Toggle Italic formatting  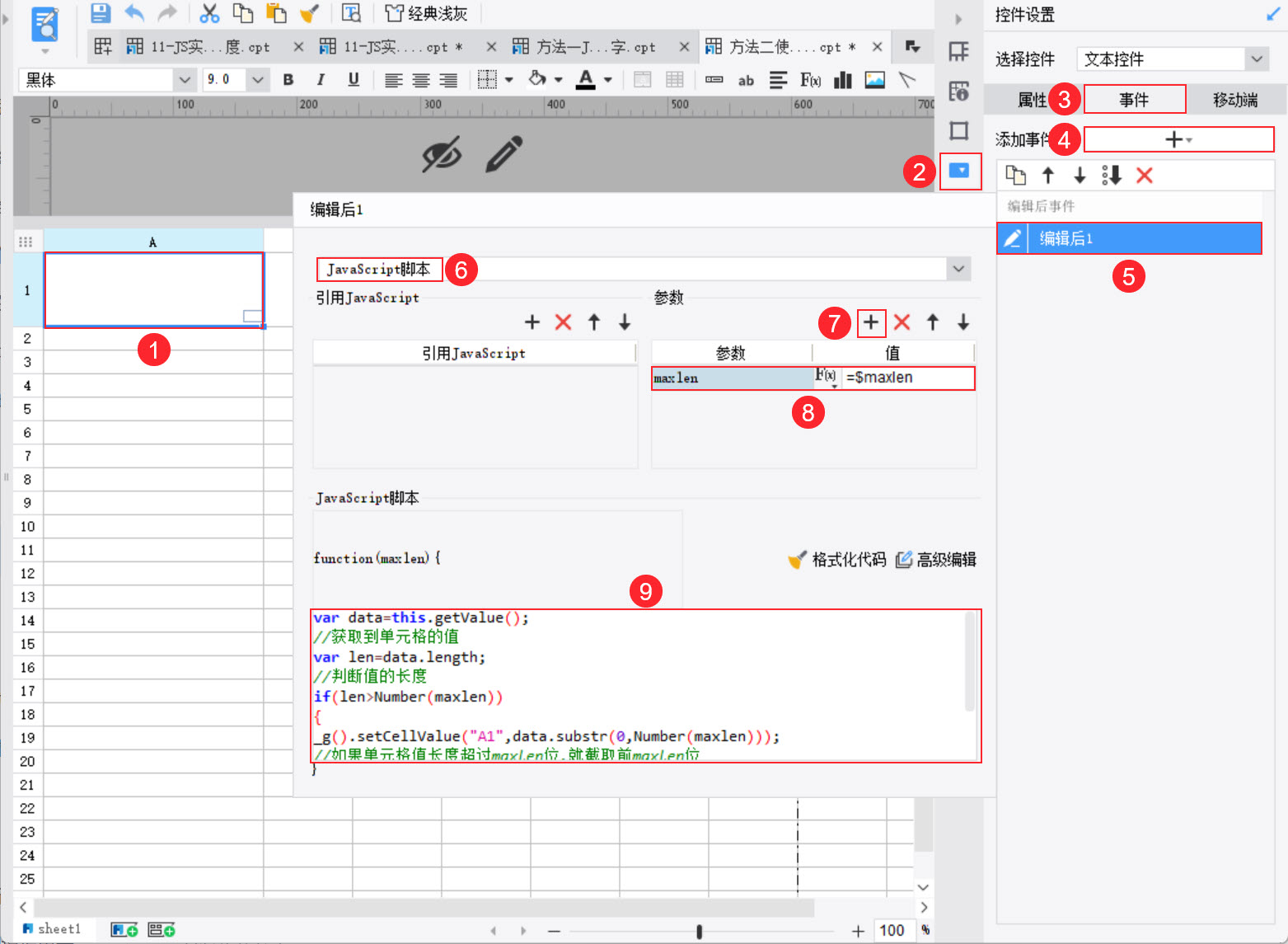[321, 79]
